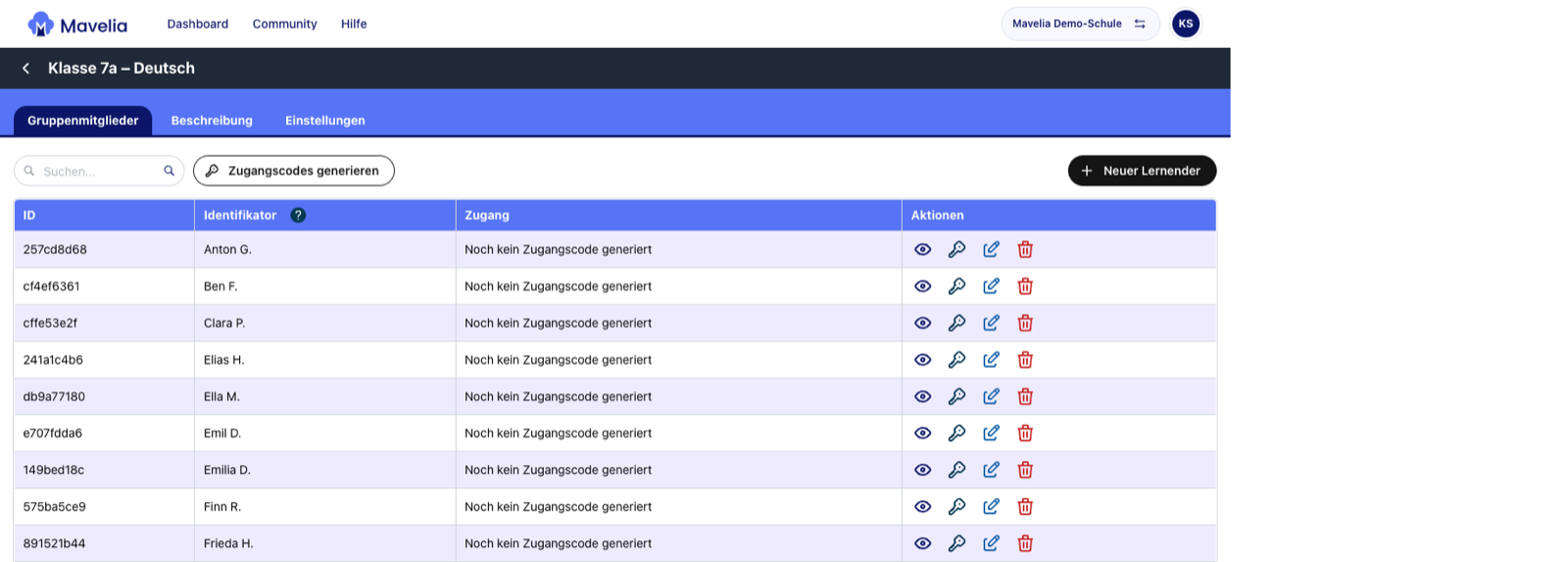Delete Anton G. from the group
This screenshot has width=1568, height=562.
(x=1025, y=249)
